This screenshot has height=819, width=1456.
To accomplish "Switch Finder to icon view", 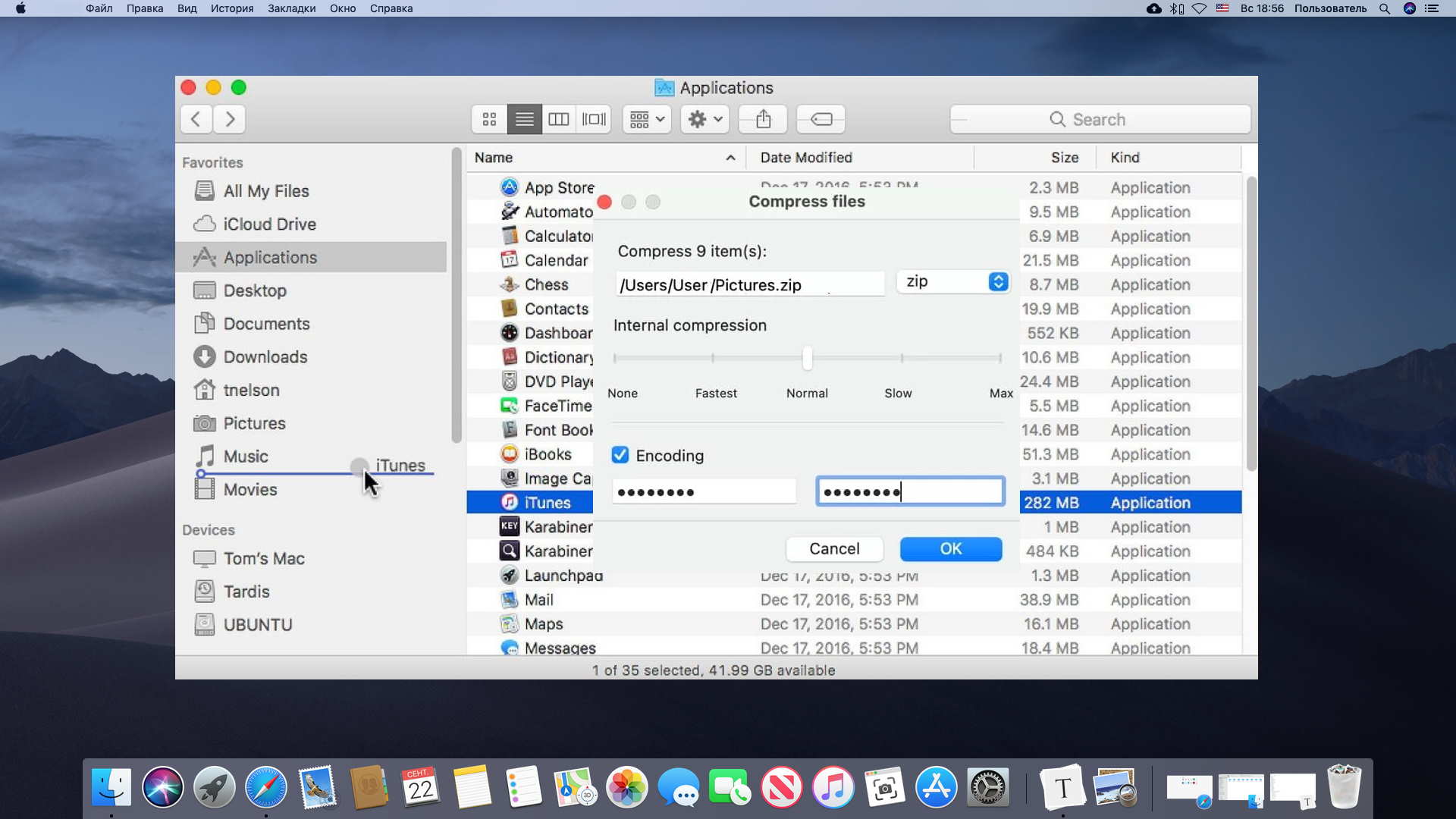I will pos(489,119).
